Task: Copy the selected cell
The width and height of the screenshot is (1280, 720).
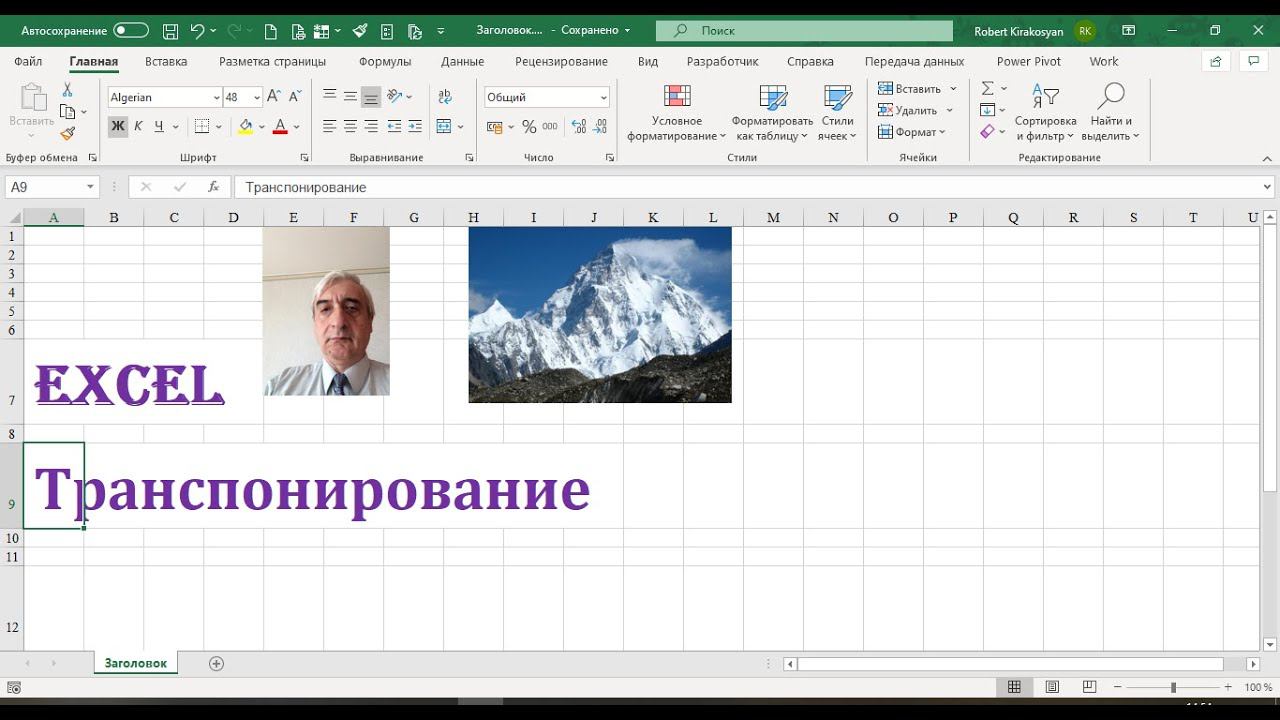Action: [x=68, y=112]
